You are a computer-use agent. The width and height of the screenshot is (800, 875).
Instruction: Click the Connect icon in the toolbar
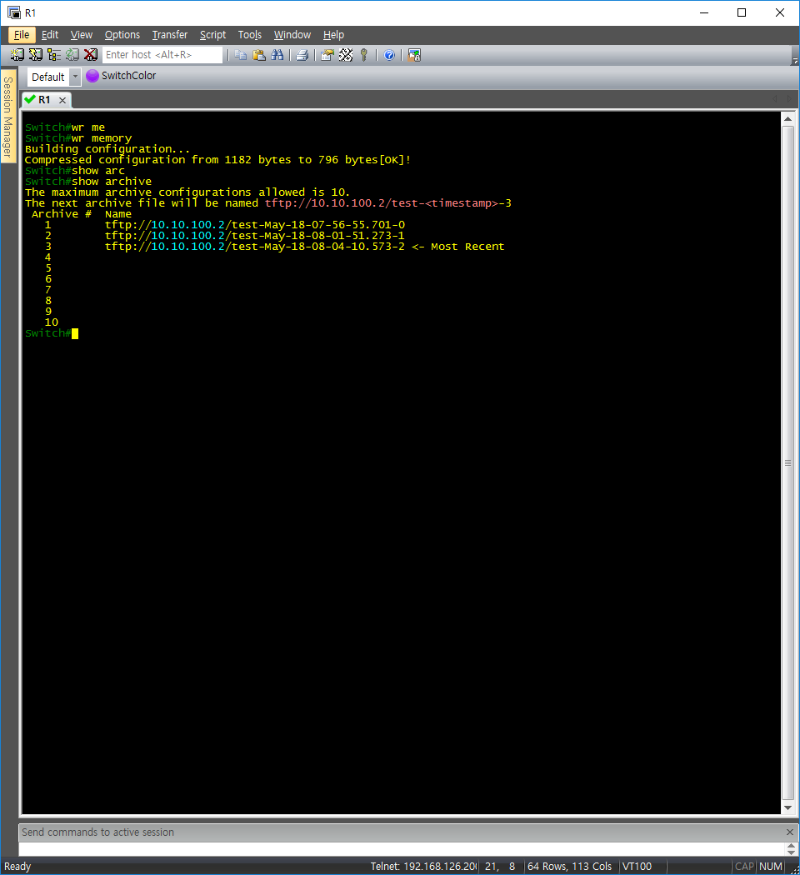[17, 55]
